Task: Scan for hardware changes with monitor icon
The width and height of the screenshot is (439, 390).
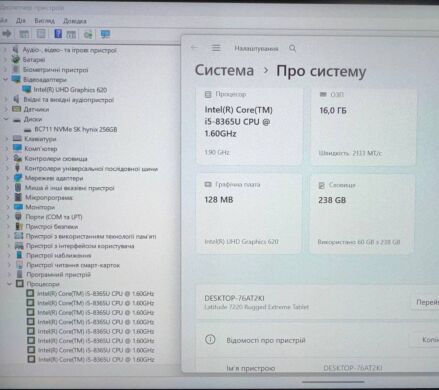Action: pyautogui.click(x=105, y=34)
